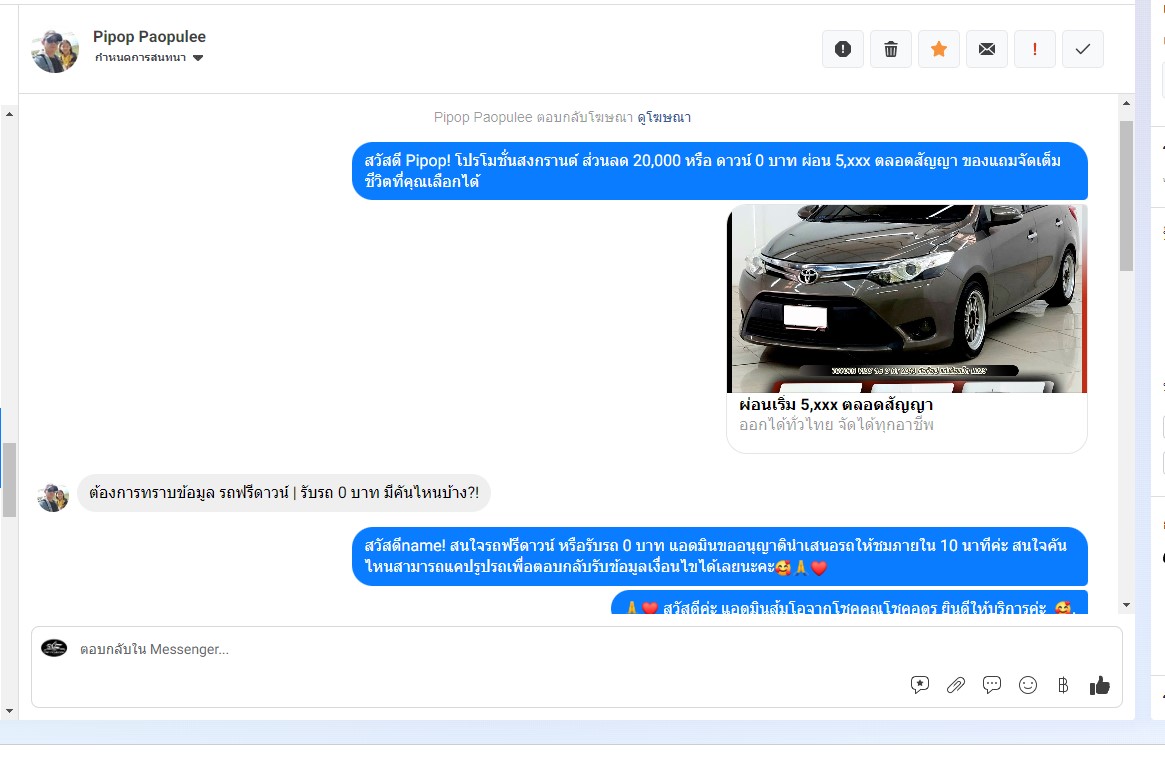Click ad subtitle ออกได้ทั่วไทย จัดได้ทุกอาชีพ
The image size is (1165, 758).
pos(836,425)
